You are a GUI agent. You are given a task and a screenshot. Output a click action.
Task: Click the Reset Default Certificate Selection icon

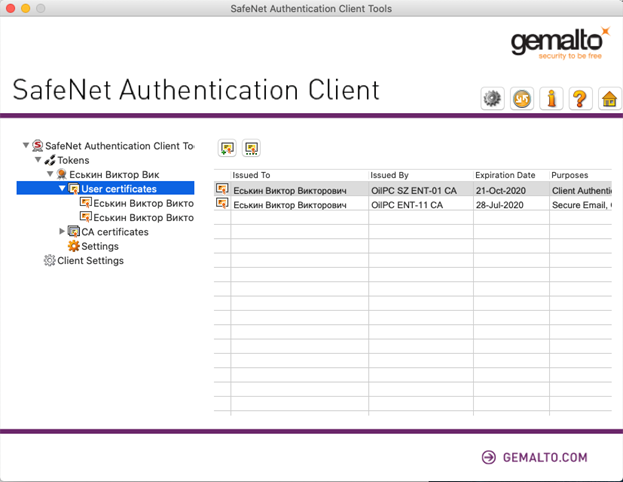pyautogui.click(x=252, y=148)
